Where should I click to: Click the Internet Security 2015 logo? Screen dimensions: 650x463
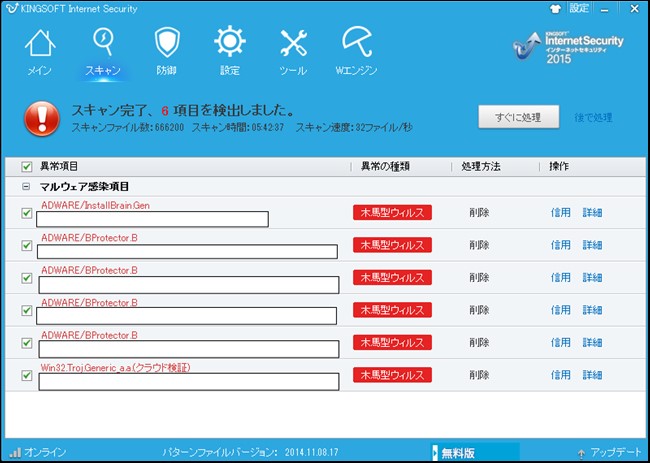(568, 47)
